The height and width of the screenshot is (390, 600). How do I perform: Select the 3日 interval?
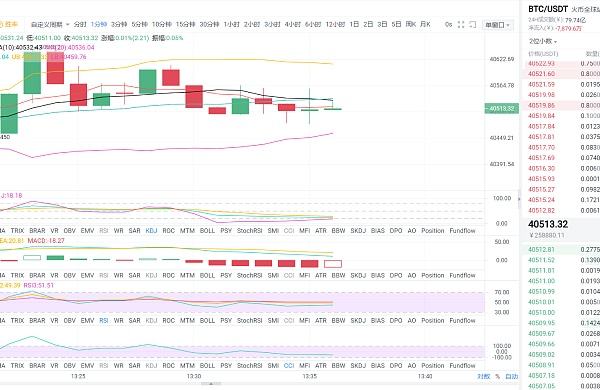(x=382, y=24)
